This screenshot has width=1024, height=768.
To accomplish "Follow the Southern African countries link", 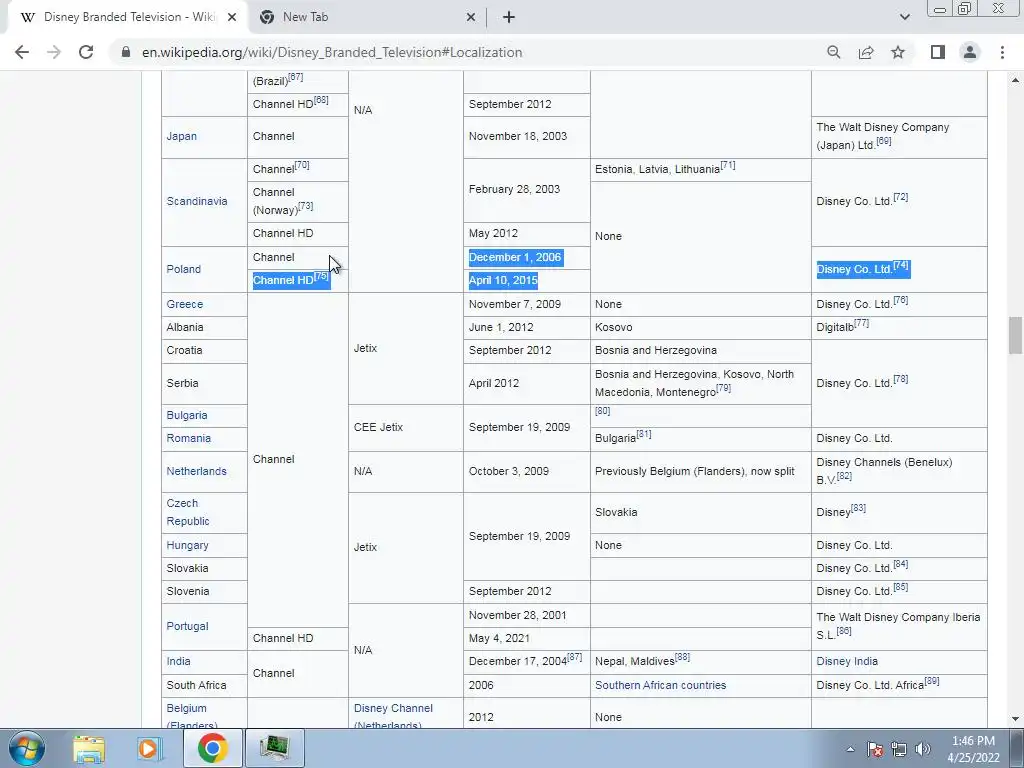I will (660, 685).
